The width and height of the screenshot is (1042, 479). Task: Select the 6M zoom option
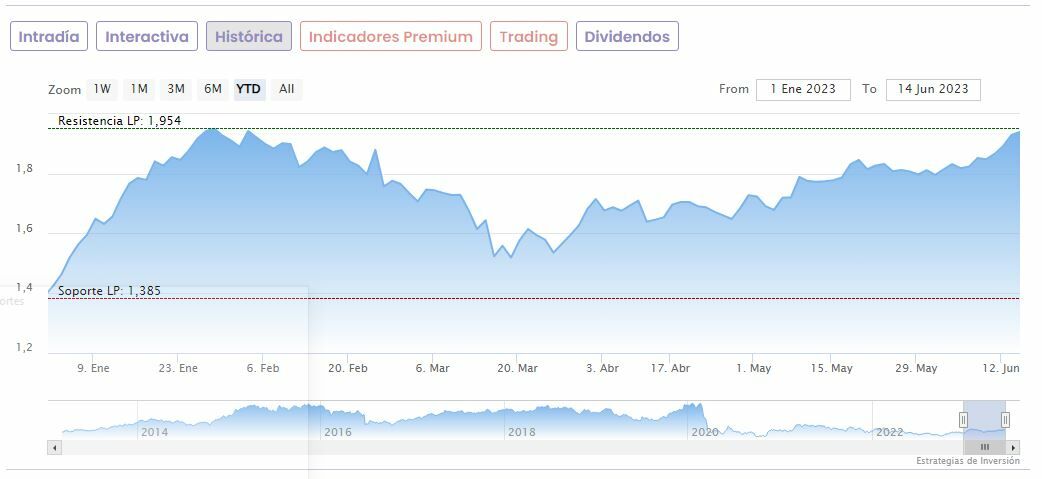tap(213, 89)
